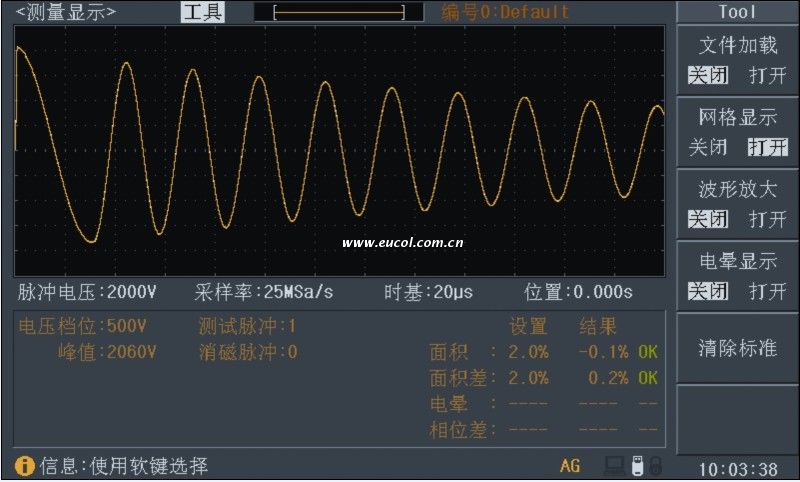
Task: Click the lock status icon
Action: (656, 465)
